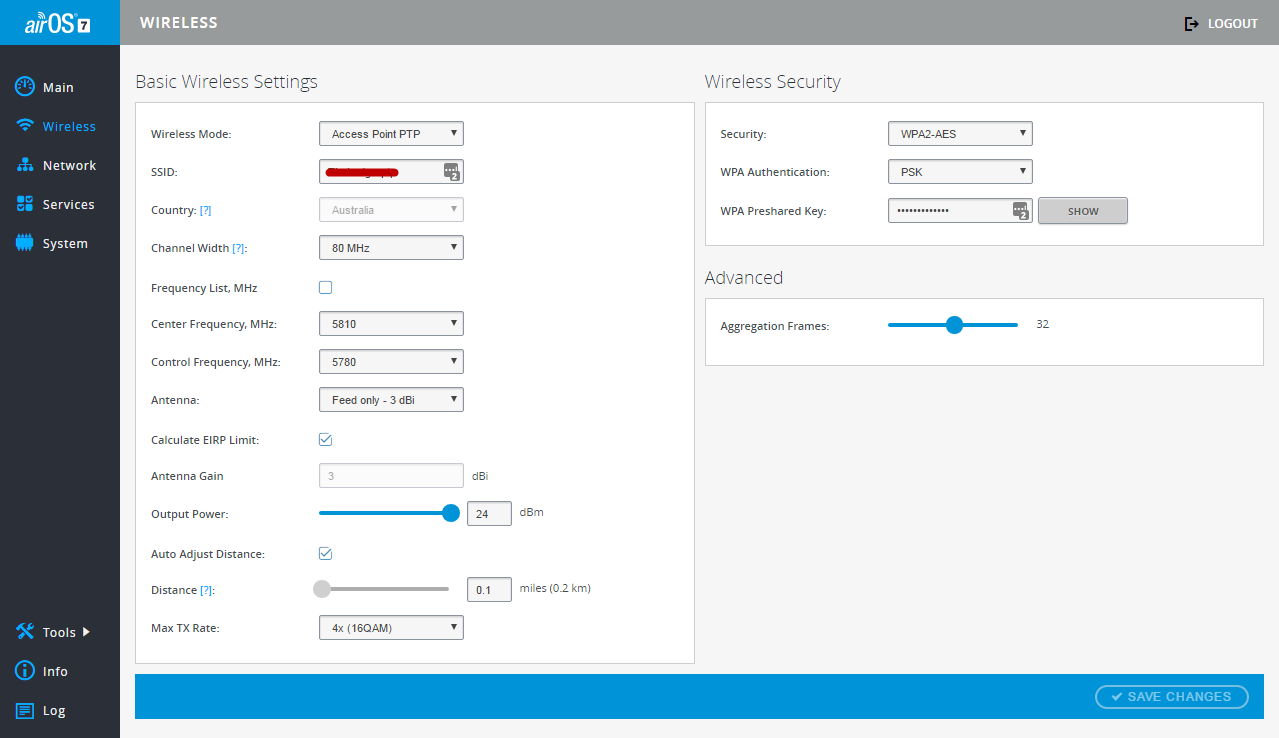Click the Output Power slider handle
This screenshot has height=738, width=1279.
(451, 513)
